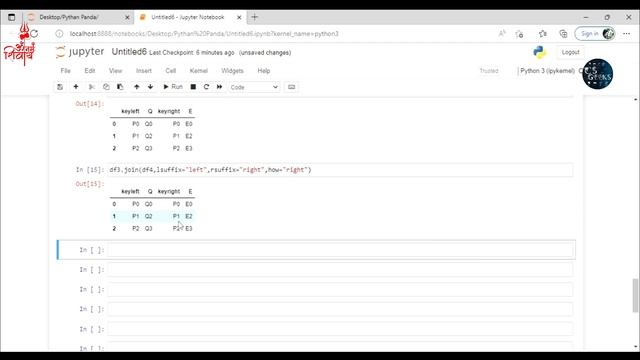This screenshot has height=360, width=640.
Task: Click the second empty code cell
Action: pos(340,270)
